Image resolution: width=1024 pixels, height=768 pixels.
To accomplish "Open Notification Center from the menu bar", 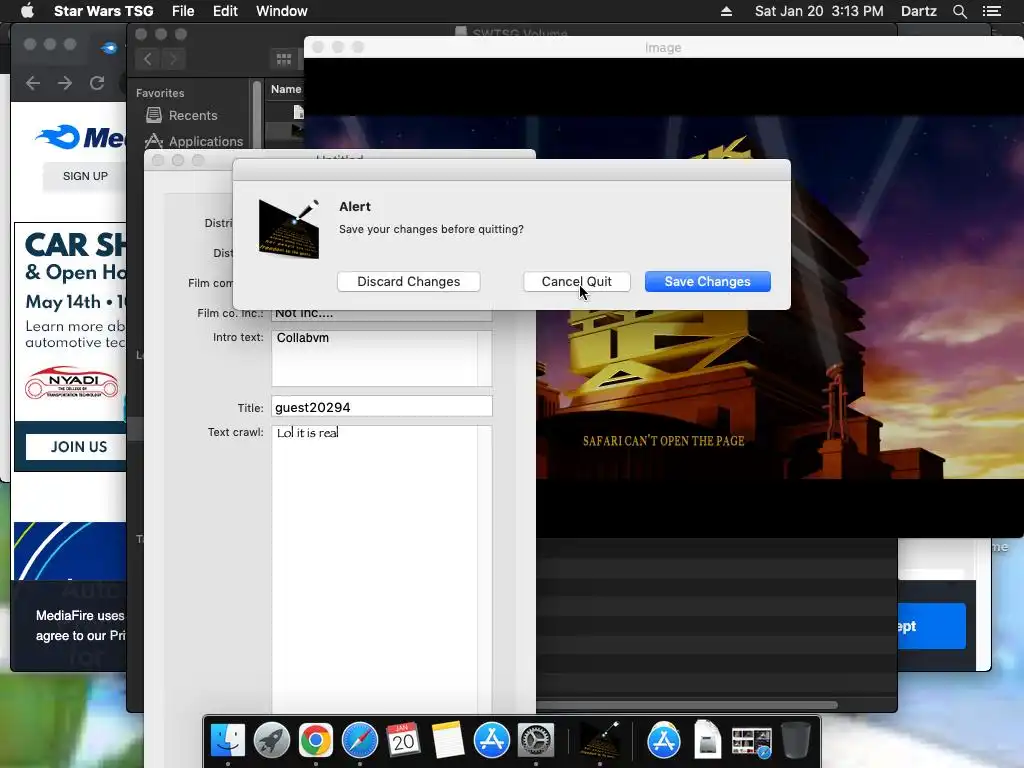I will tap(991, 11).
